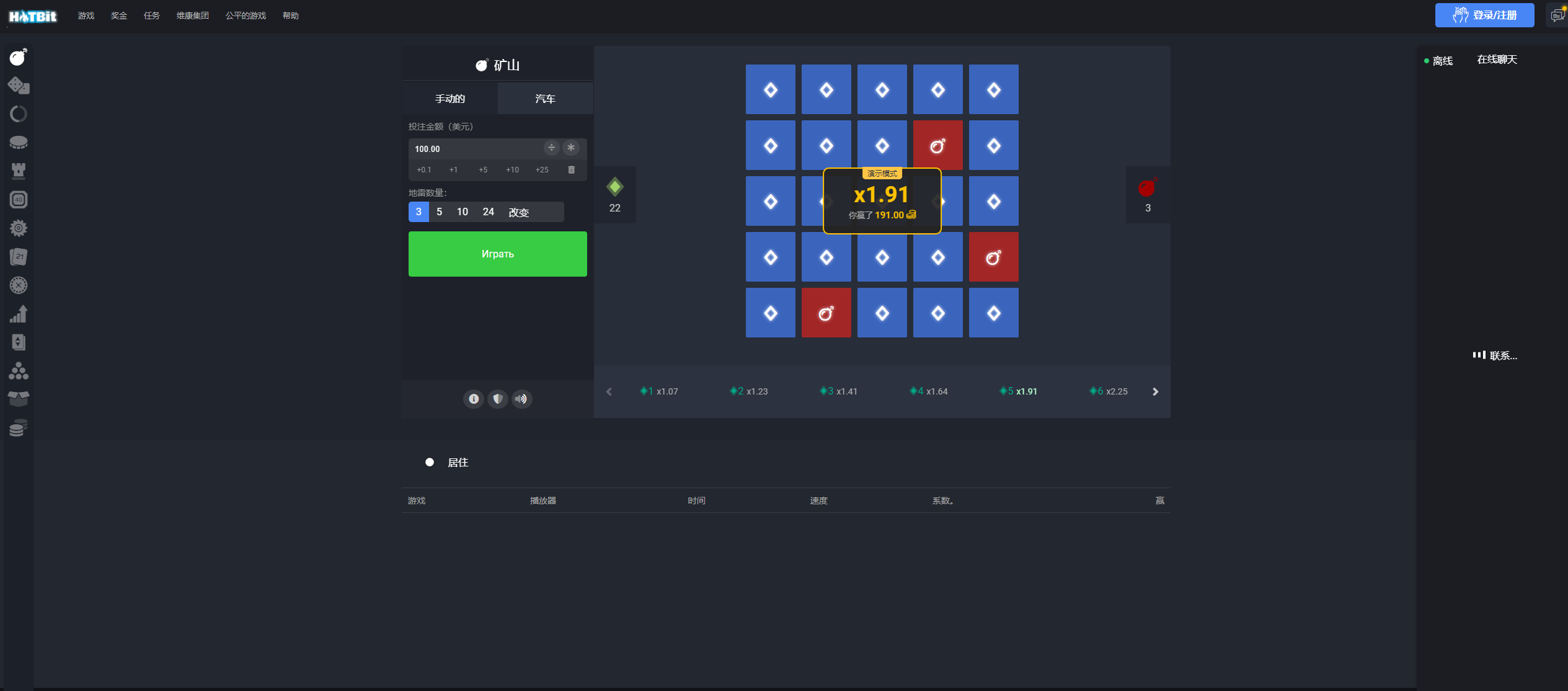This screenshot has height=691, width=1568.
Task: Select mine count option 5
Action: pyautogui.click(x=439, y=212)
